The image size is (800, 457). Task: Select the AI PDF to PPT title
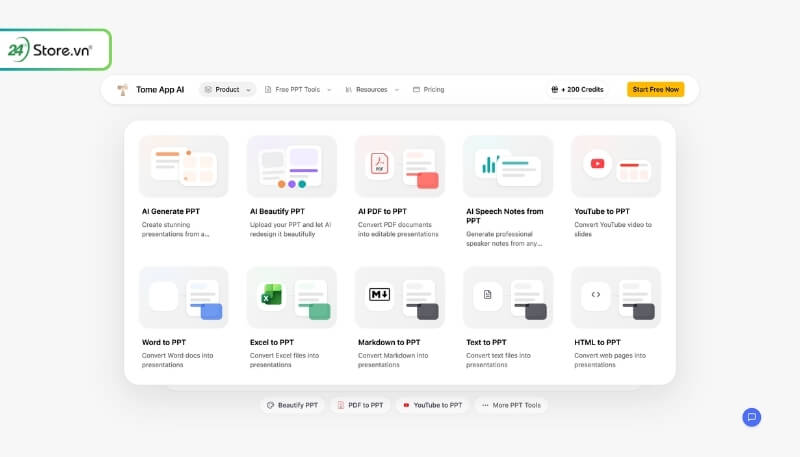pyautogui.click(x=382, y=211)
